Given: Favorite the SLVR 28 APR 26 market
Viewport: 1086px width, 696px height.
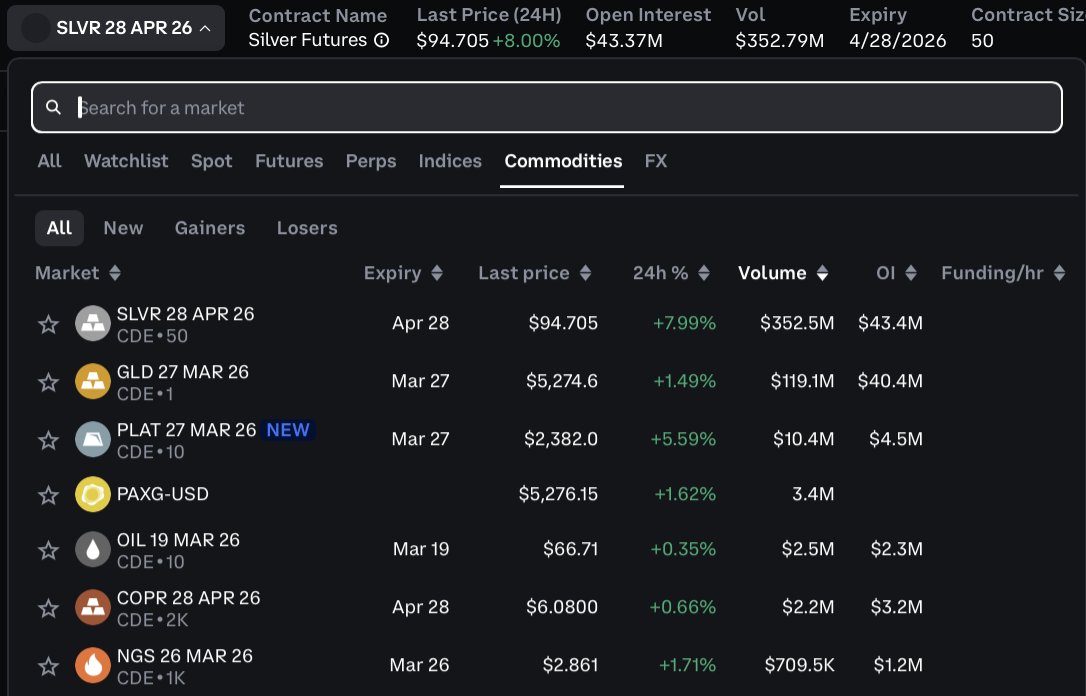Looking at the screenshot, I should pyautogui.click(x=48, y=322).
